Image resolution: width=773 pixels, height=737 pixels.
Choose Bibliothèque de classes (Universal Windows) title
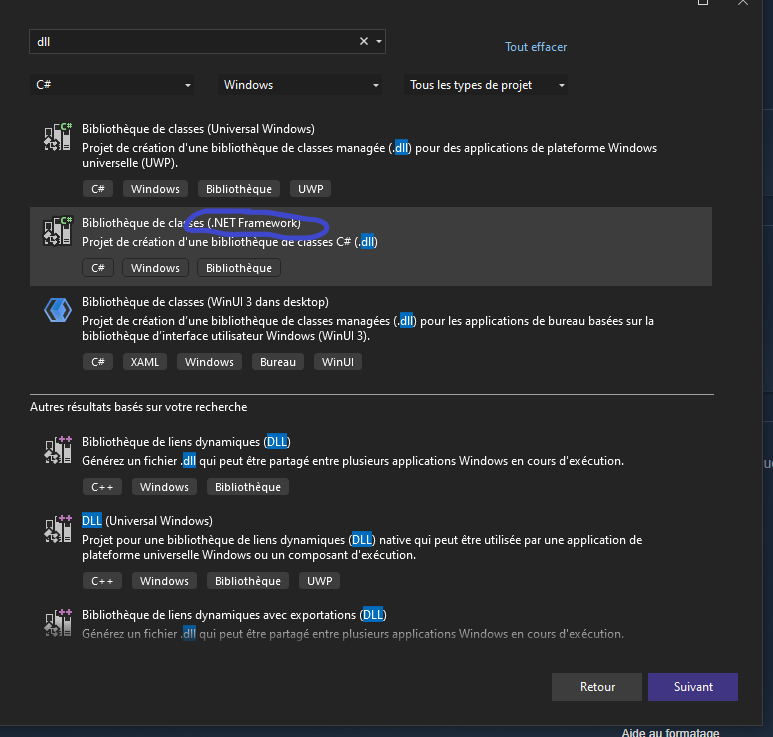[198, 129]
